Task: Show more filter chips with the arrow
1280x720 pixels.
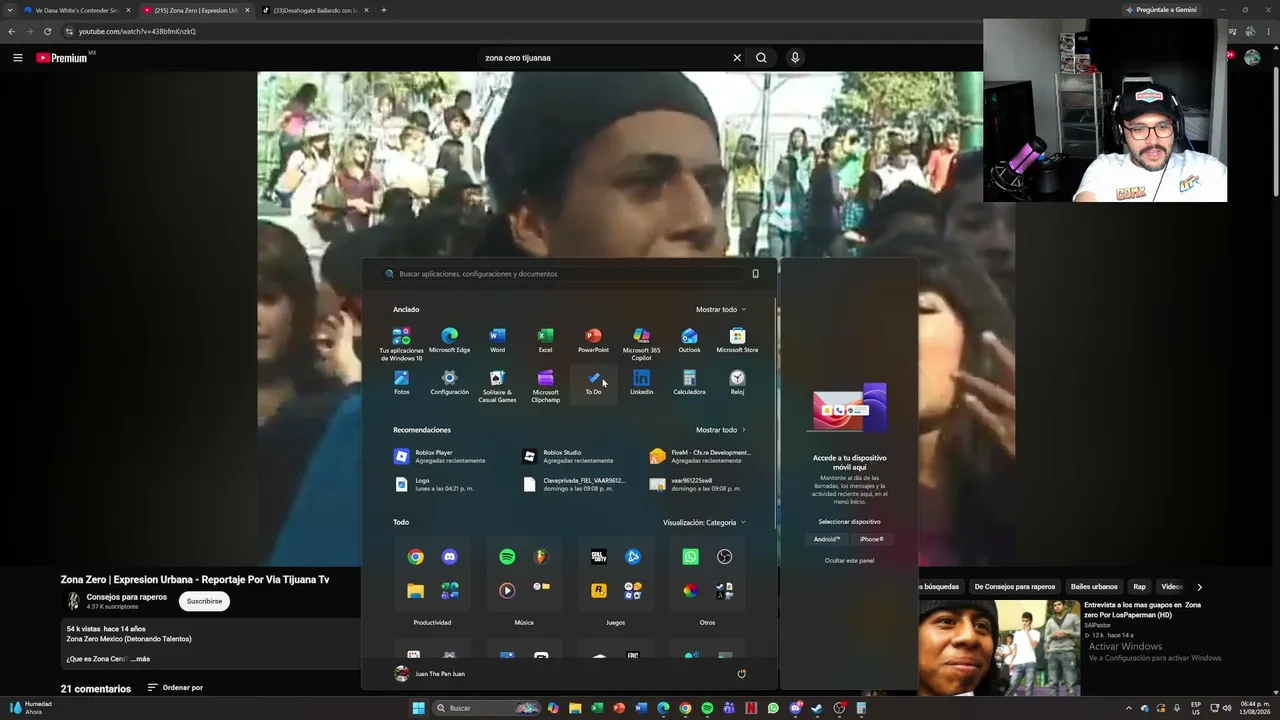Action: 1199,587
